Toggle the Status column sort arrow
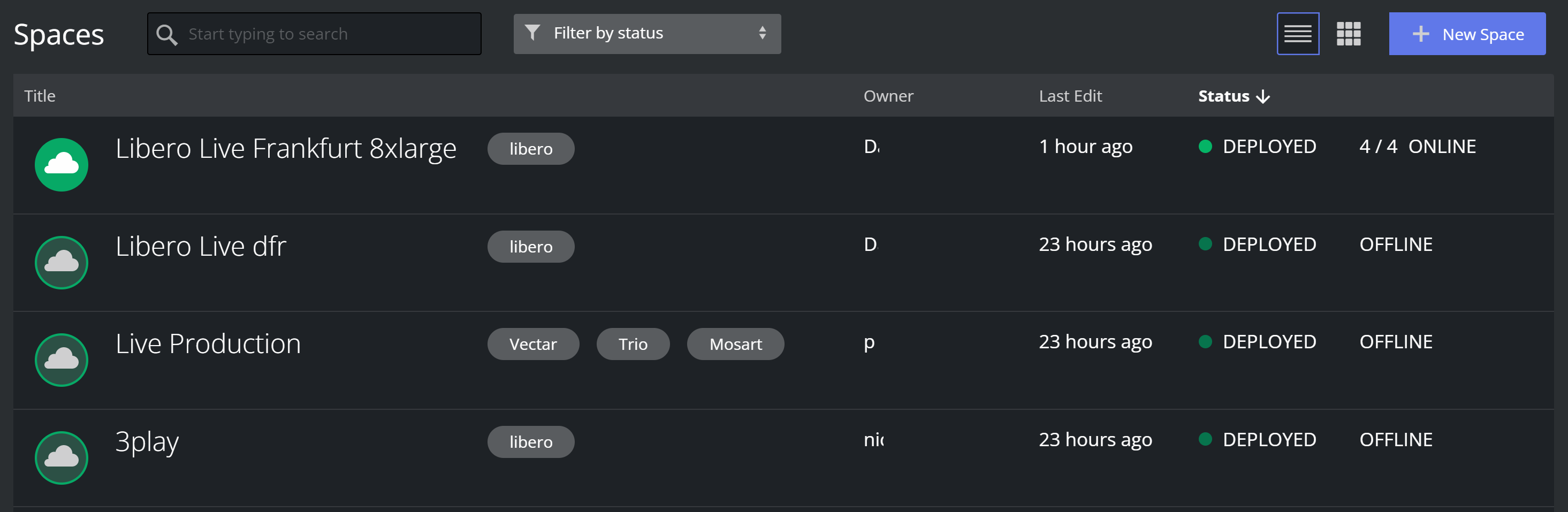The width and height of the screenshot is (1568, 512). tap(1263, 96)
